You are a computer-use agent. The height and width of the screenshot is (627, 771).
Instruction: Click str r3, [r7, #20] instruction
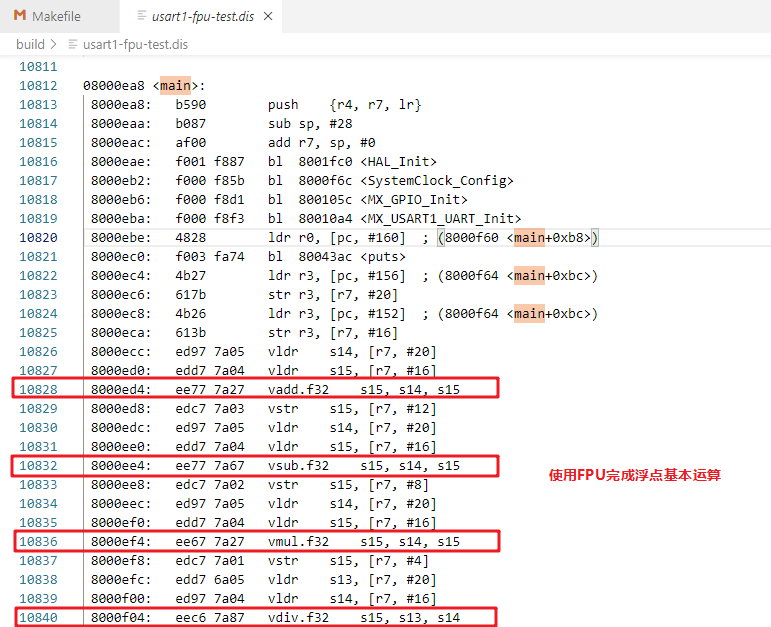click(x=333, y=295)
